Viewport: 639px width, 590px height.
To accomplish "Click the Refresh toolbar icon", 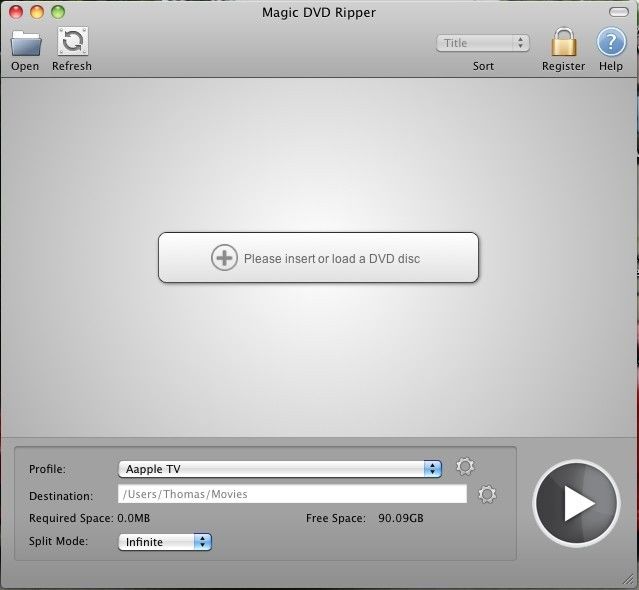I will point(73,41).
